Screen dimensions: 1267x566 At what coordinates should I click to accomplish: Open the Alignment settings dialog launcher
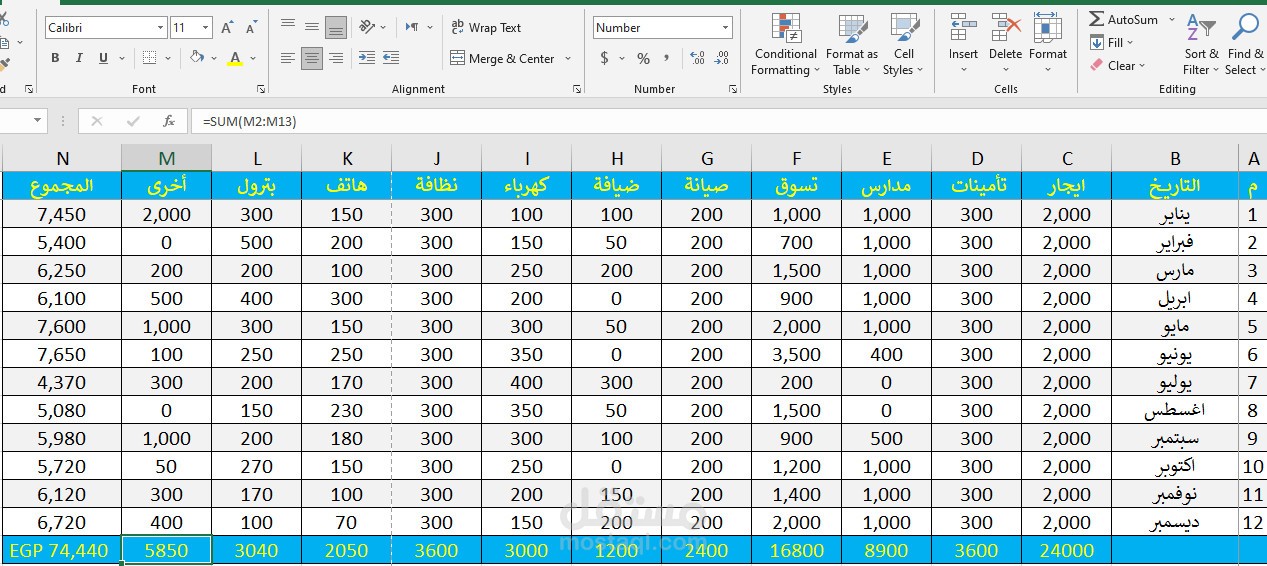577,89
